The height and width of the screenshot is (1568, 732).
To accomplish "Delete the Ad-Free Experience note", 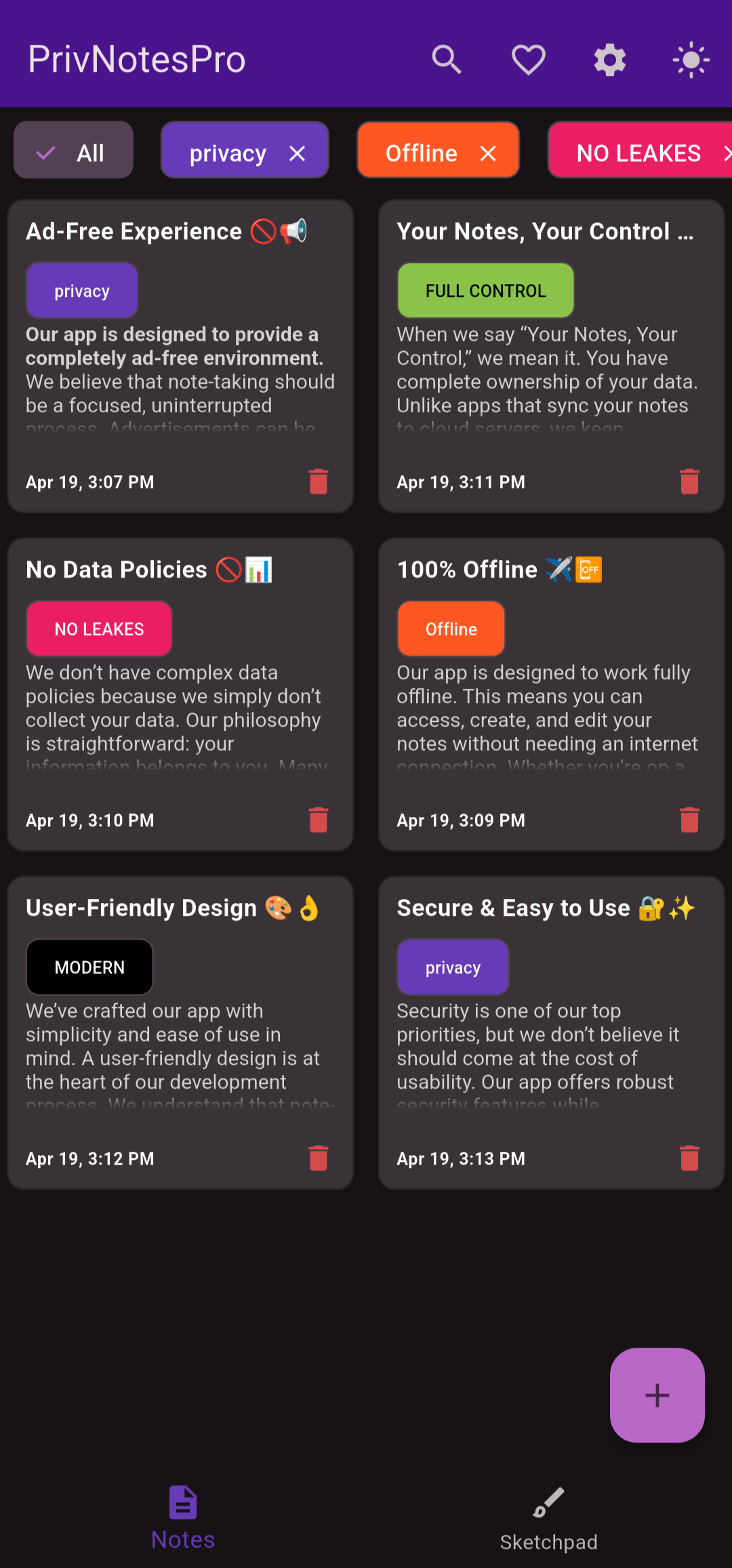I will [319, 481].
